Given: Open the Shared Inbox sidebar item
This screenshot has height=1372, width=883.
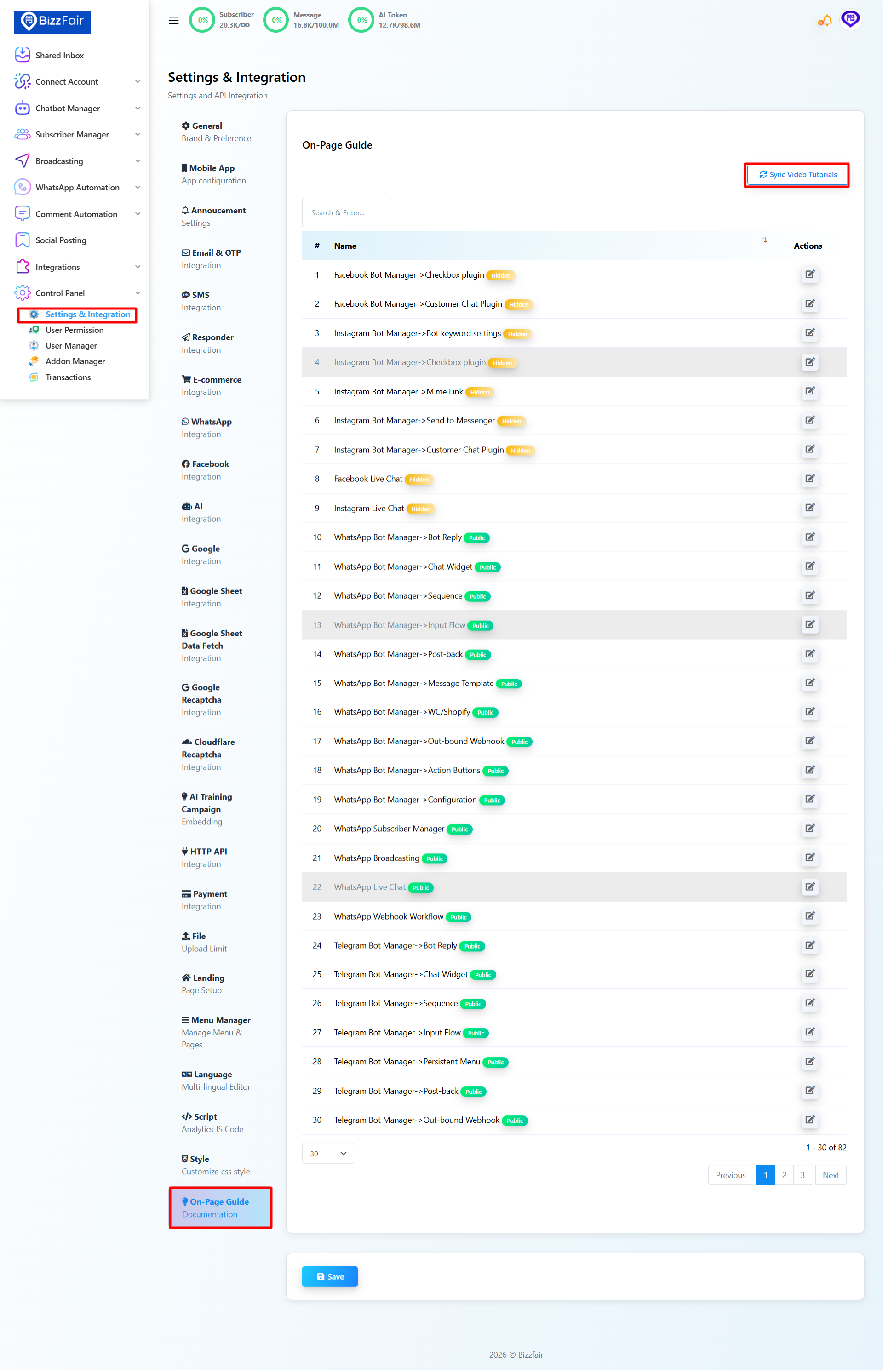Looking at the screenshot, I should pyautogui.click(x=60, y=56).
